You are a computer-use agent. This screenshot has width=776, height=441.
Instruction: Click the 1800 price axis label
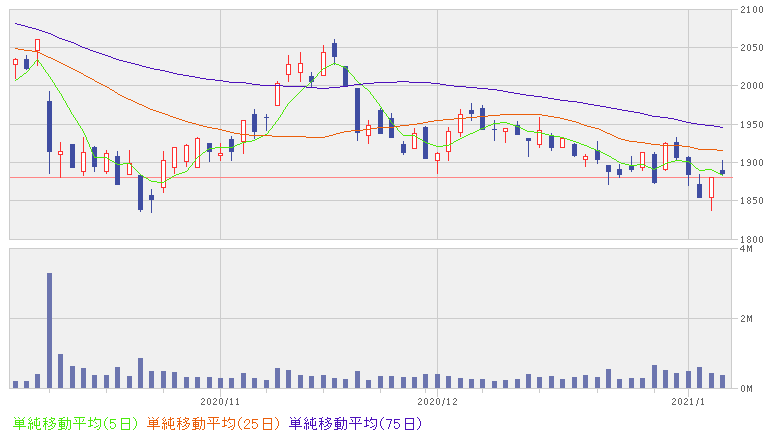click(749, 240)
